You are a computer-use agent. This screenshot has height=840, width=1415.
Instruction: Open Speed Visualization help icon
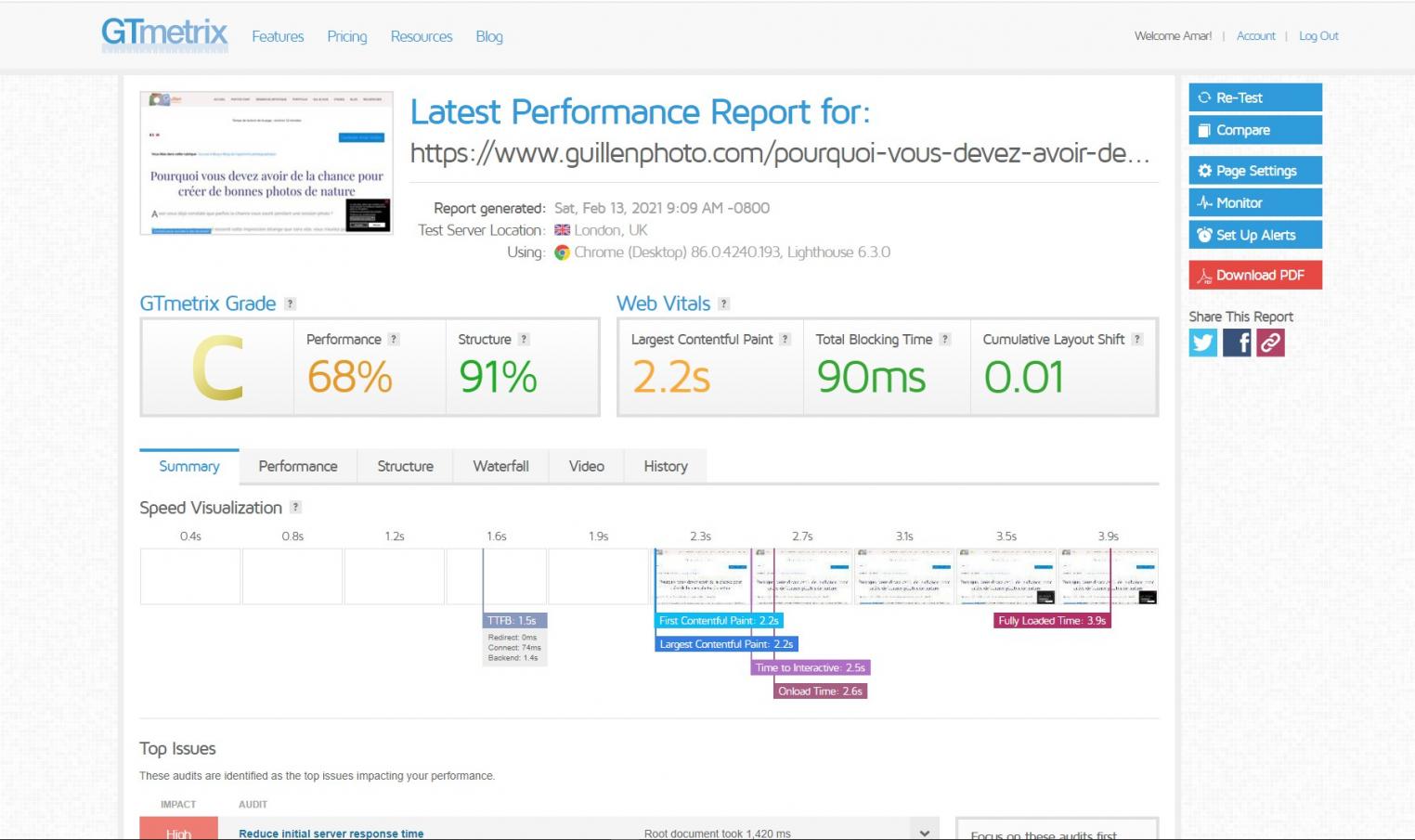[x=295, y=507]
